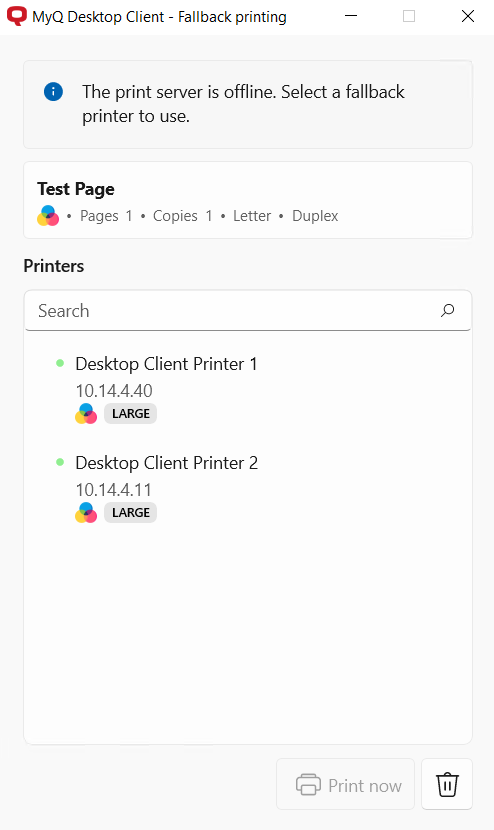Click the Print now button
This screenshot has height=830, width=494.
pos(345,784)
